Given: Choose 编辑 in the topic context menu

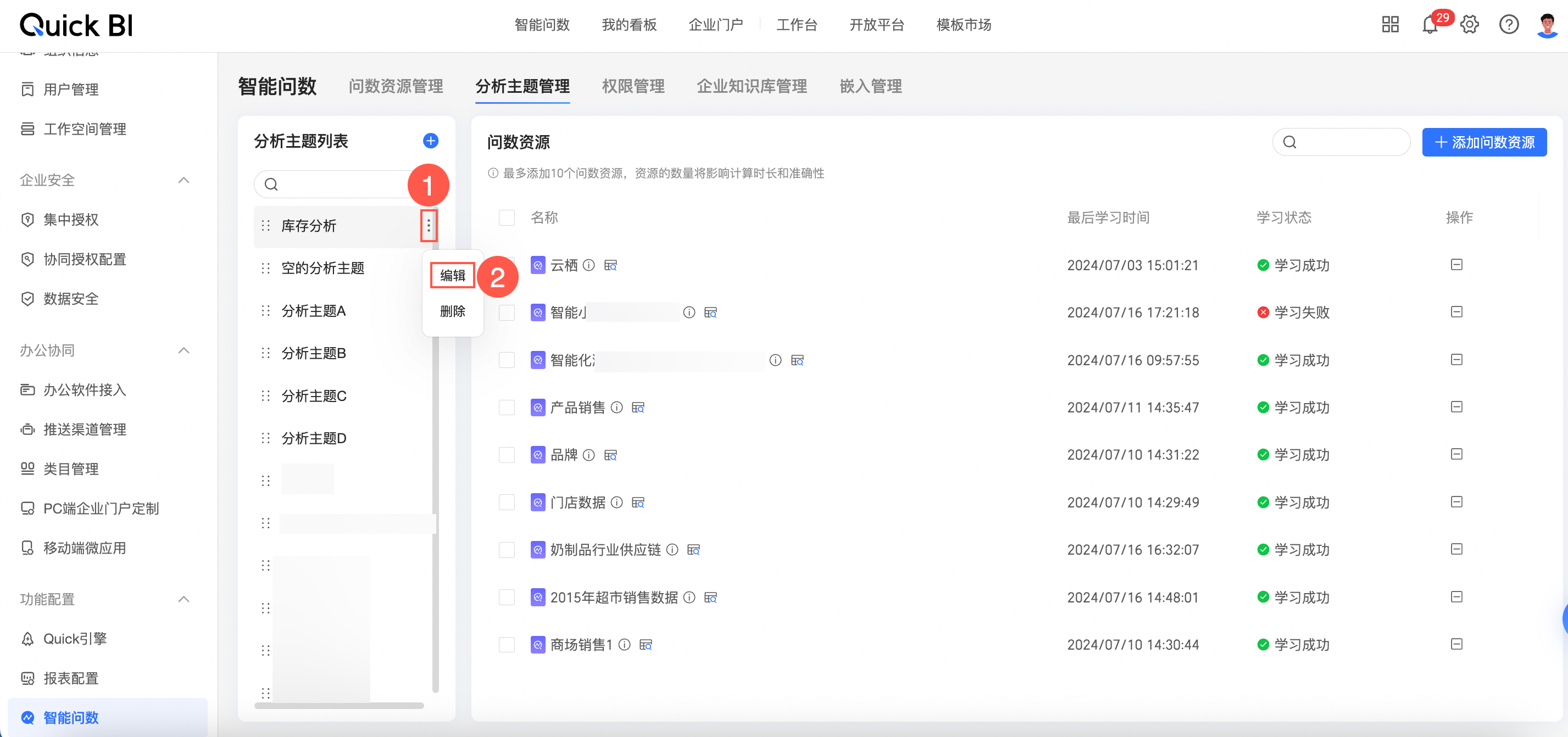Looking at the screenshot, I should tap(452, 276).
